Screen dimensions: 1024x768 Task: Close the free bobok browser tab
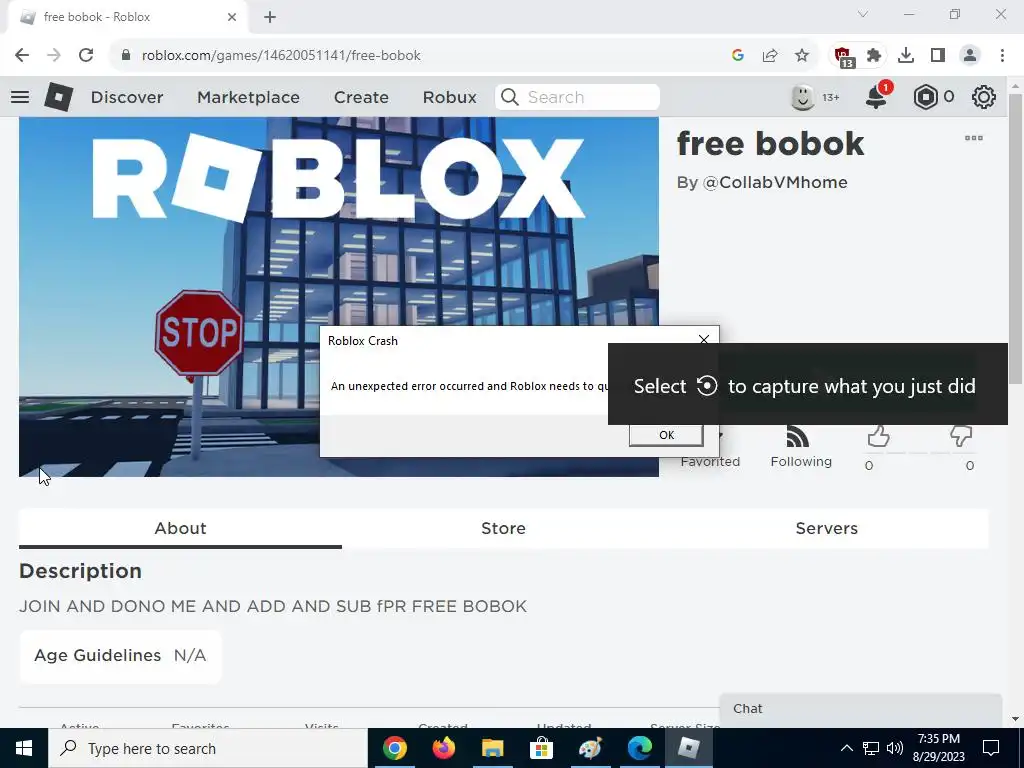click(232, 17)
